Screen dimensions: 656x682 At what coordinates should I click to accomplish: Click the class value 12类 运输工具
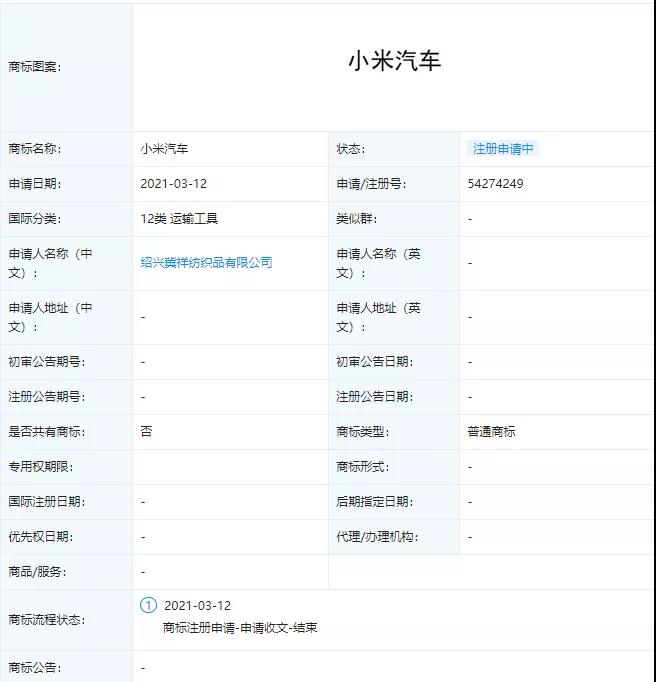179,218
